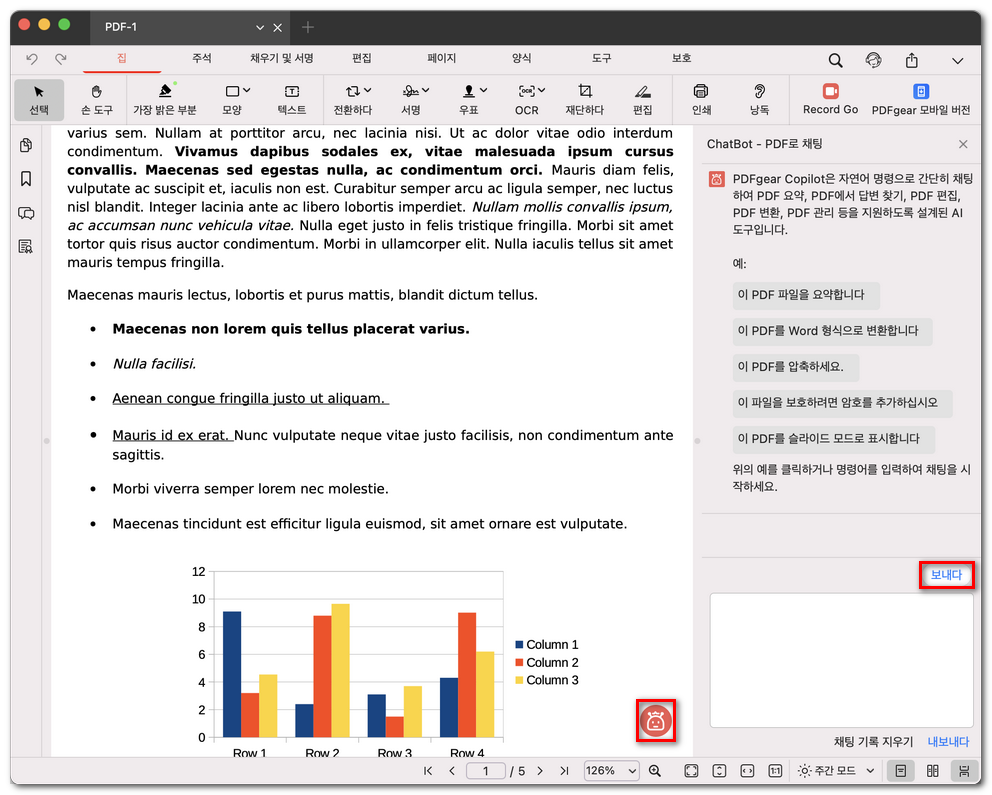The height and width of the screenshot is (795, 992).
Task: Click the zoom in magnifier icon
Action: tap(655, 770)
